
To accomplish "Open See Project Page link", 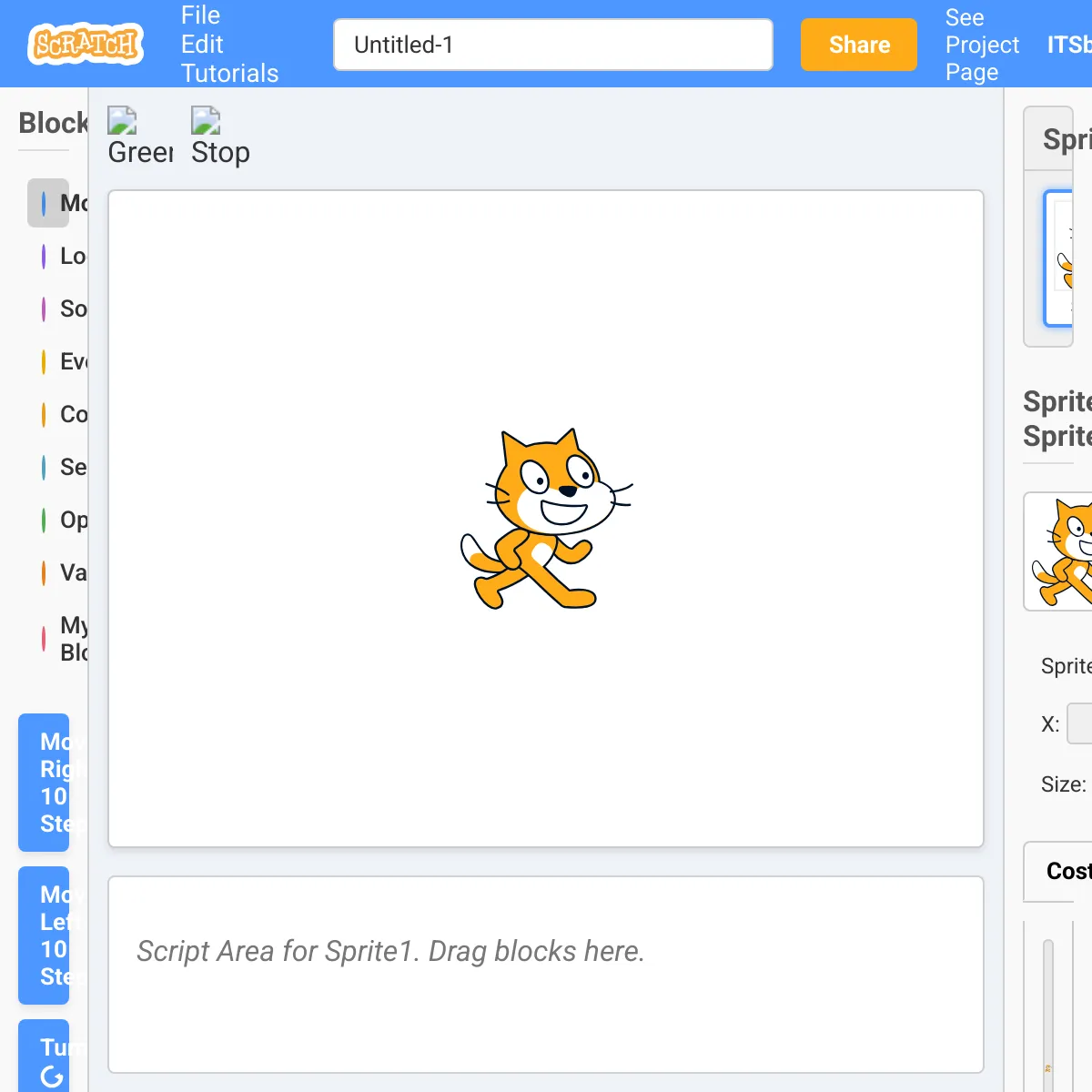I will point(982,45).
